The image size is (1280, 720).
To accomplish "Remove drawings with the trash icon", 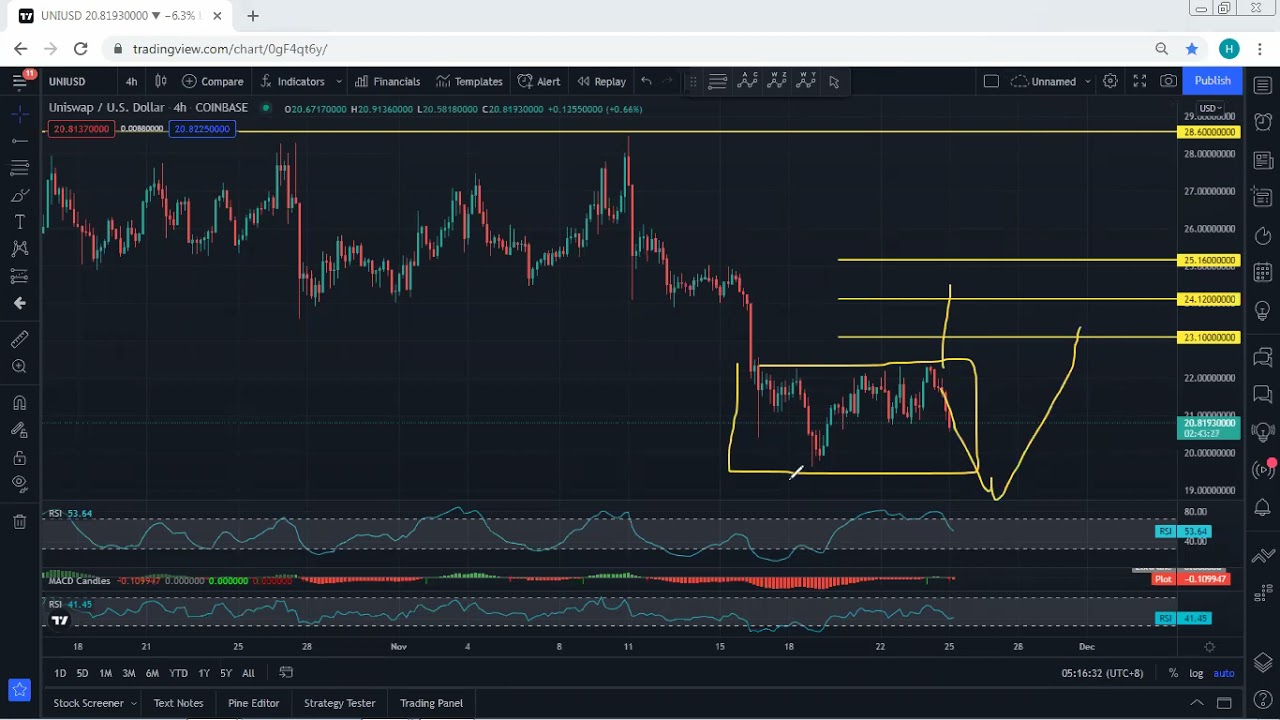I will pos(19,521).
